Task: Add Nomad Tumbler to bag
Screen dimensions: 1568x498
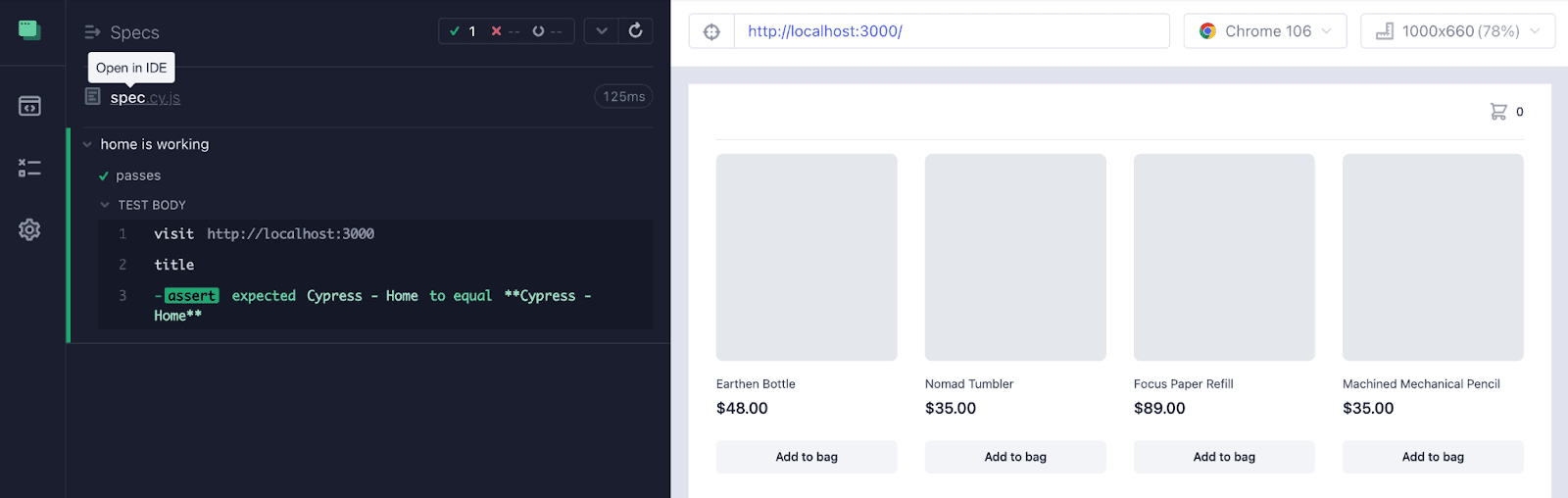Action: tap(1015, 457)
